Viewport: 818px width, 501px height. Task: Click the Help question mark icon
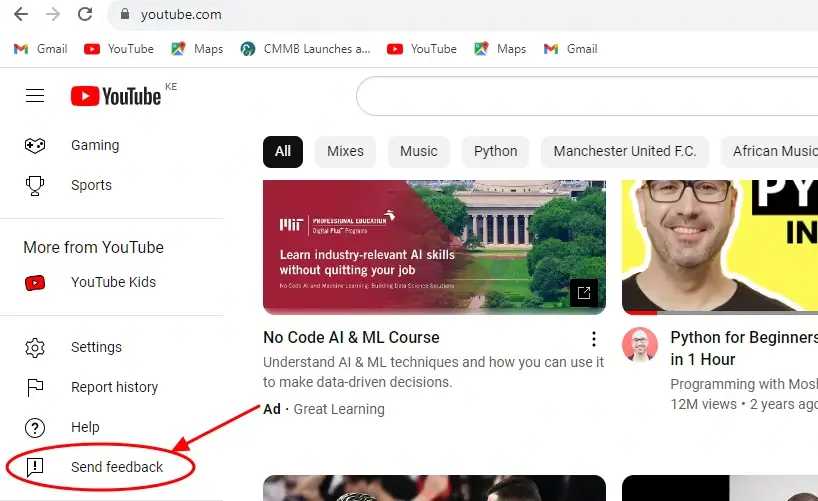(x=35, y=428)
